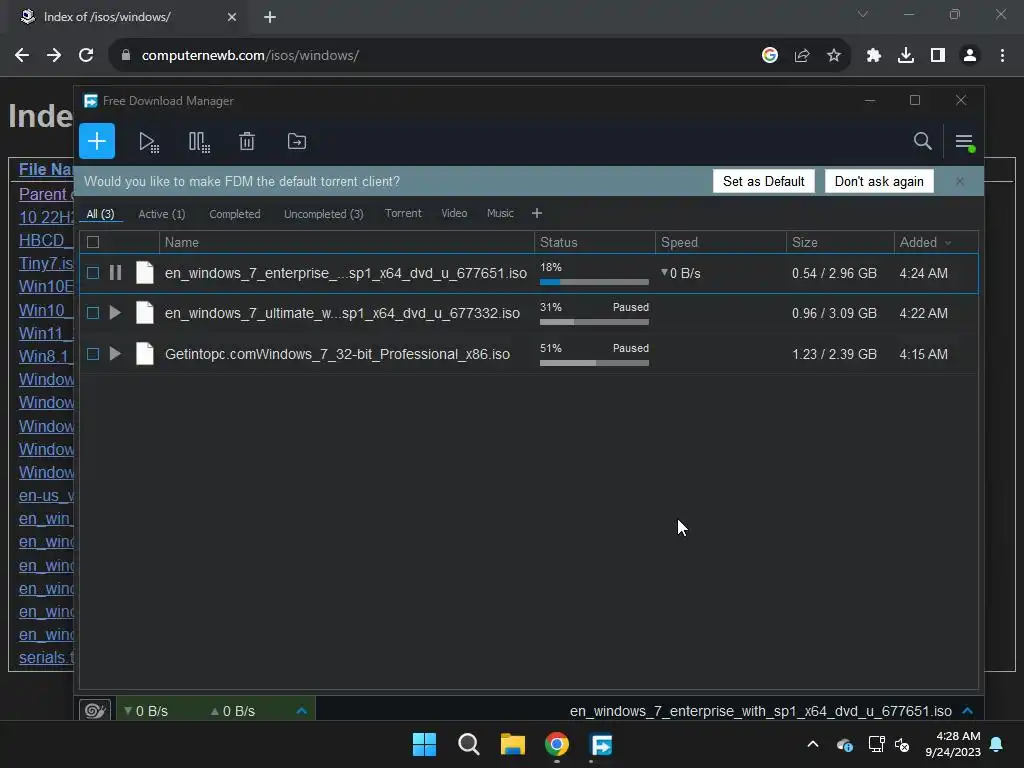This screenshot has height=768, width=1024.
Task: Show hidden icons in system tray
Action: [x=812, y=744]
